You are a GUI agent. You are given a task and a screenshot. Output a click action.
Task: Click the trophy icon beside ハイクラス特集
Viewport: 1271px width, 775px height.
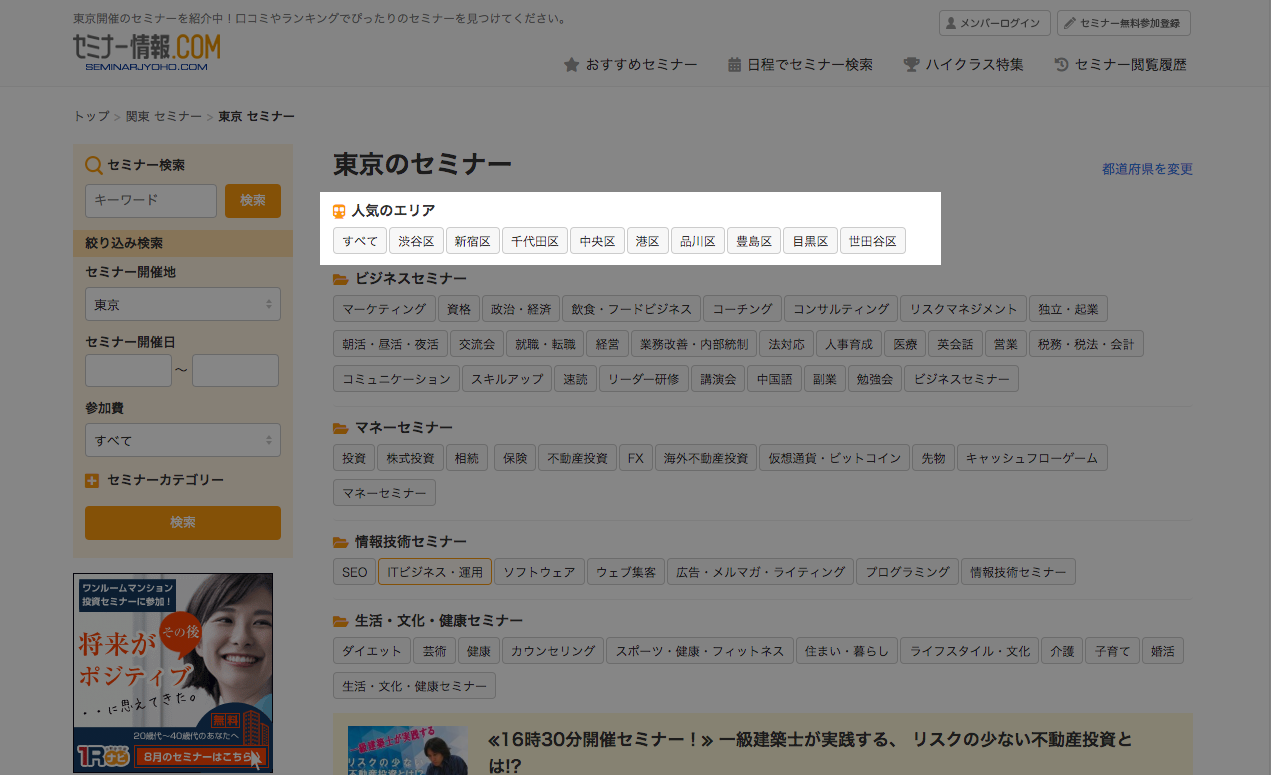(911, 65)
